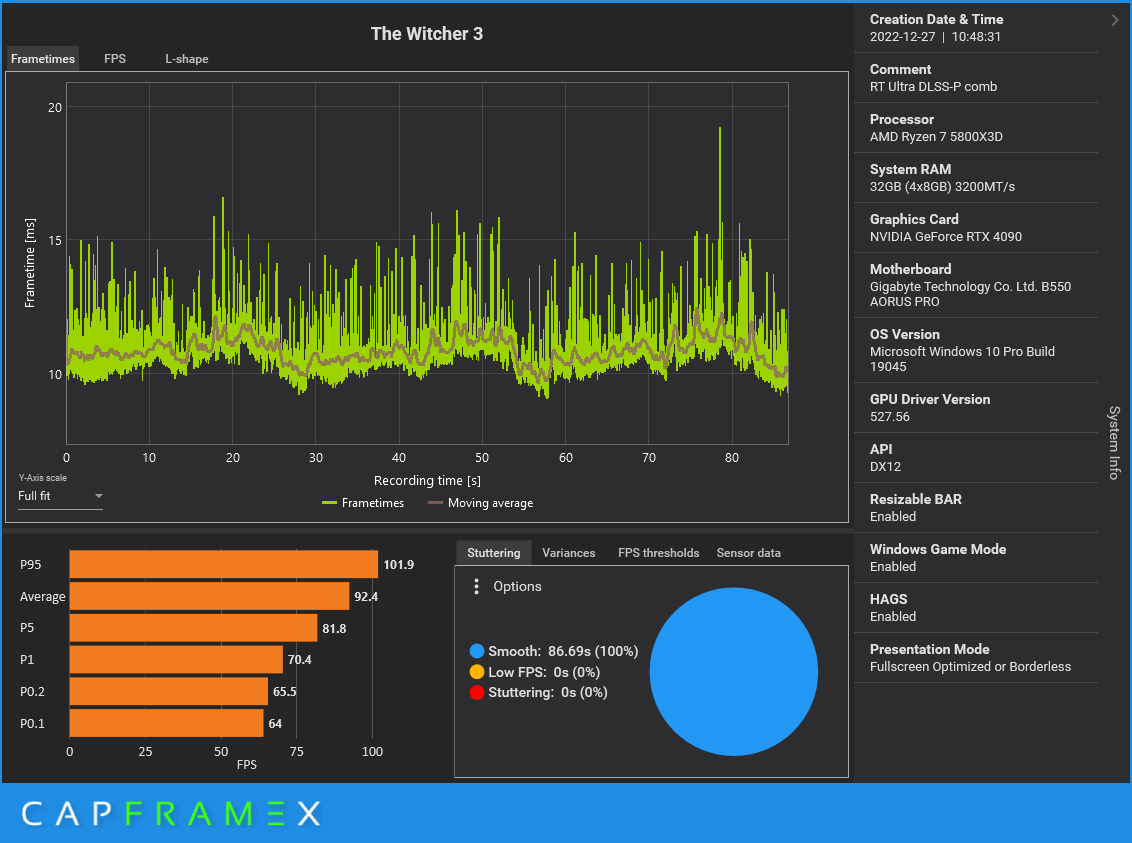Click the API value DX12
Image resolution: width=1132 pixels, height=843 pixels.
tap(885, 466)
